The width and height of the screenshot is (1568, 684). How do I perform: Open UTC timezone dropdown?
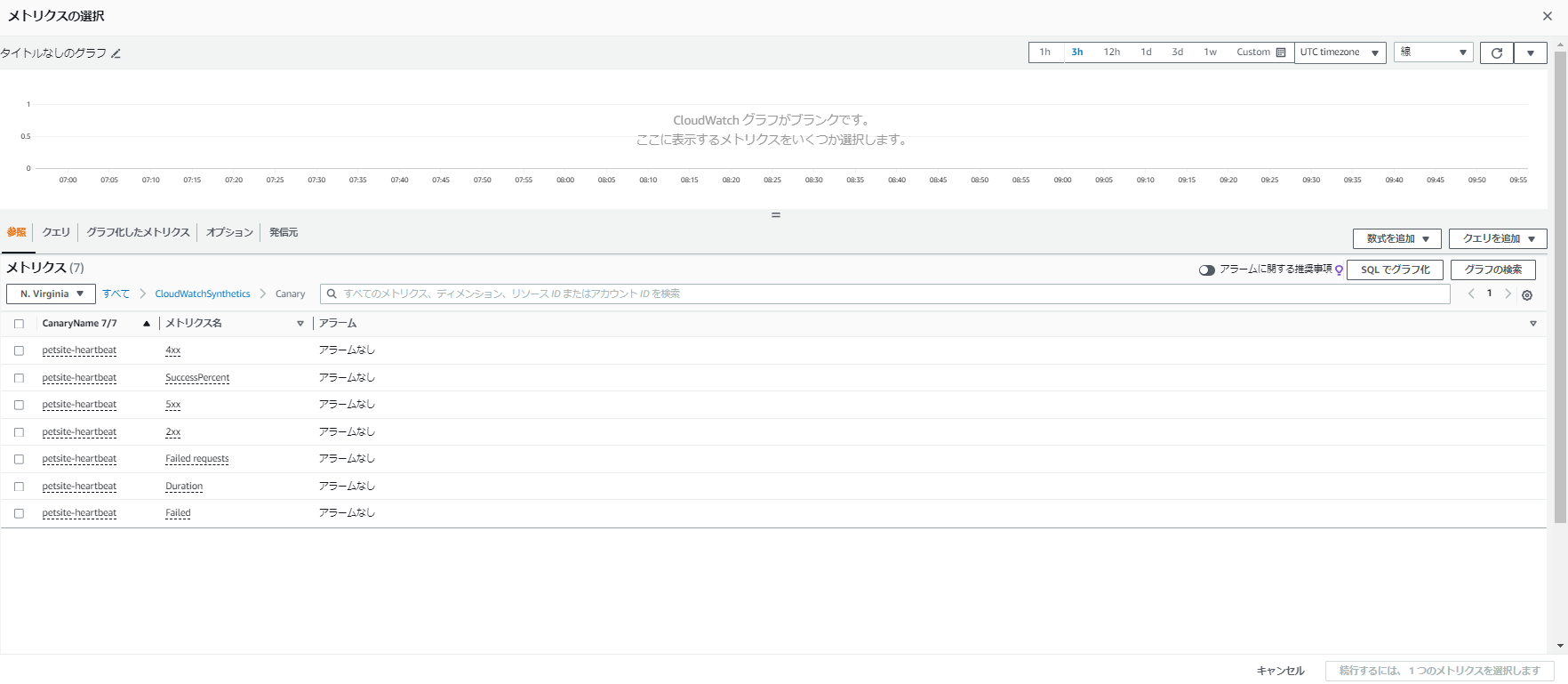[1340, 52]
